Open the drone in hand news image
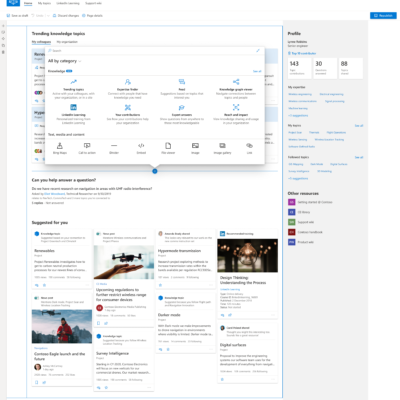 tap(124, 262)
